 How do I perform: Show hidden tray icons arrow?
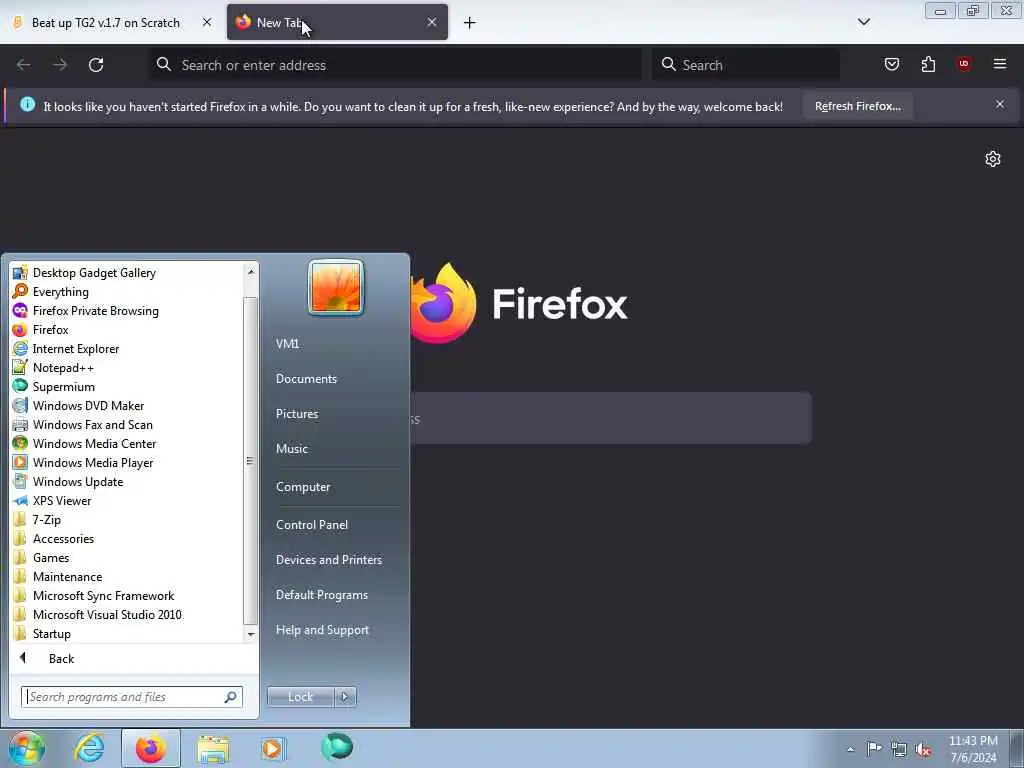850,749
